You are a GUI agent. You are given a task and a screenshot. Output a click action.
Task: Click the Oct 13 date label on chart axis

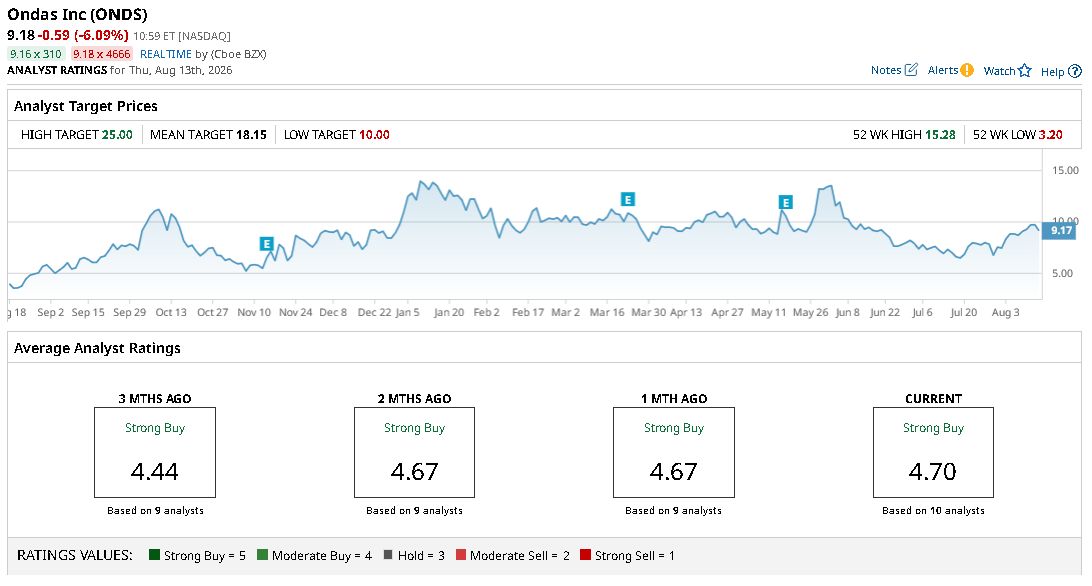pyautogui.click(x=171, y=312)
